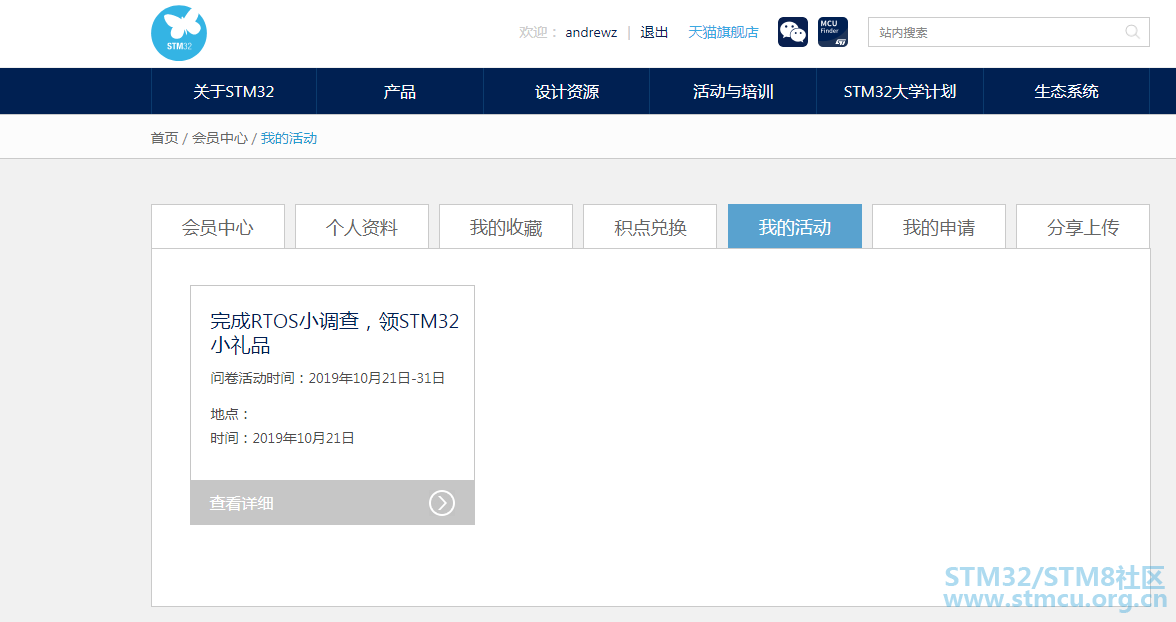This screenshot has height=622, width=1176.
Task: Open the WeChat icon in header
Action: coord(793,32)
